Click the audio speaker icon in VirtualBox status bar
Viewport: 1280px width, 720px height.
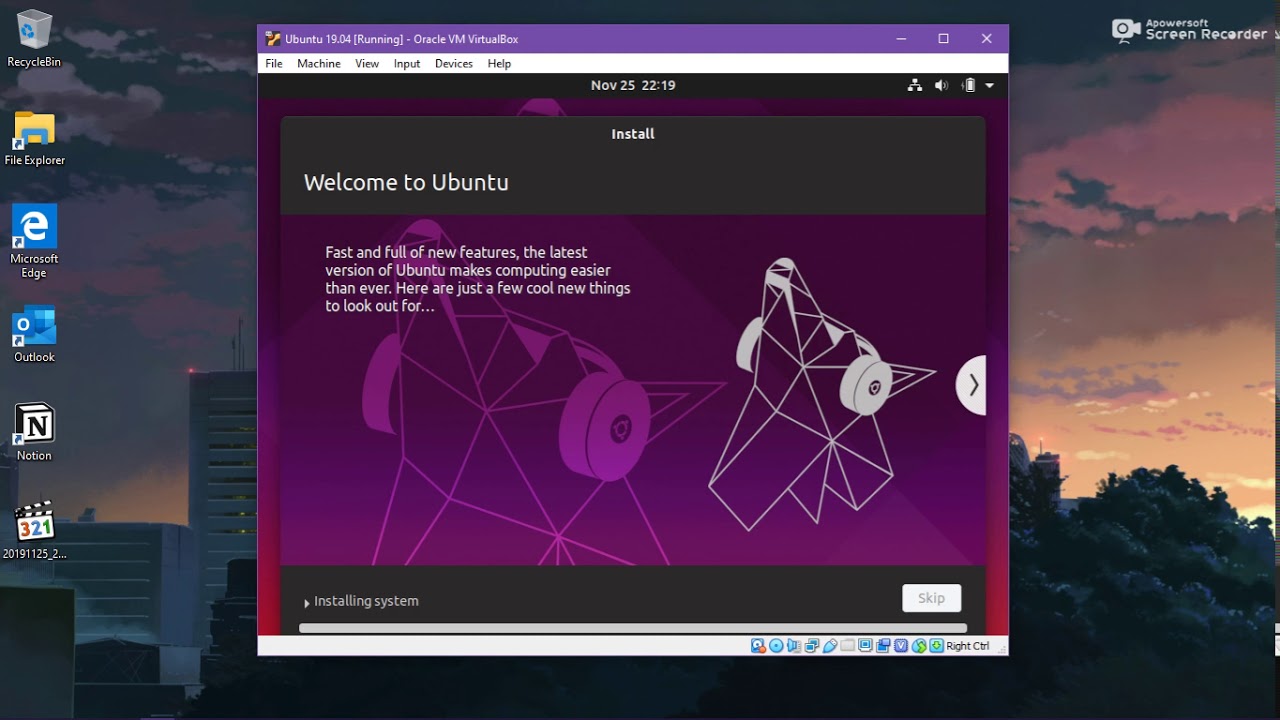tap(794, 646)
